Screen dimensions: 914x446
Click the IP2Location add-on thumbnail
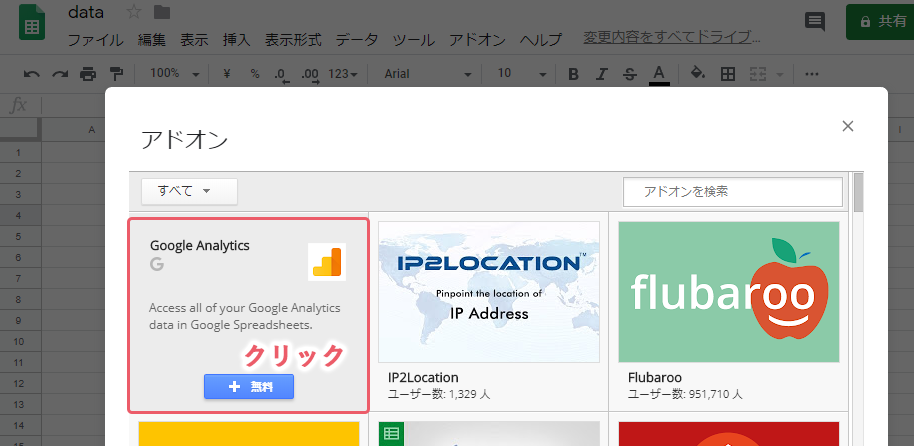point(489,292)
